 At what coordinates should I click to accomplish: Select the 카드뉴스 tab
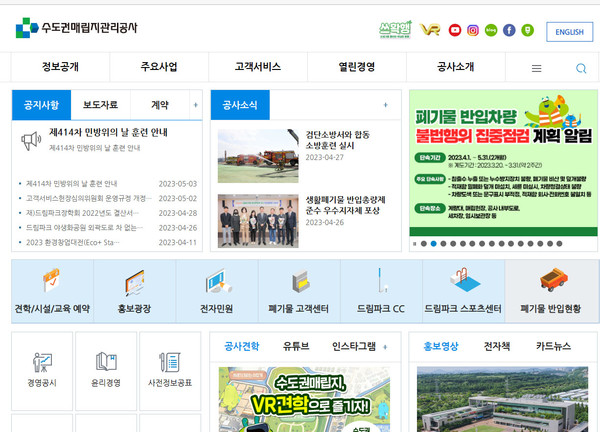[x=553, y=347]
